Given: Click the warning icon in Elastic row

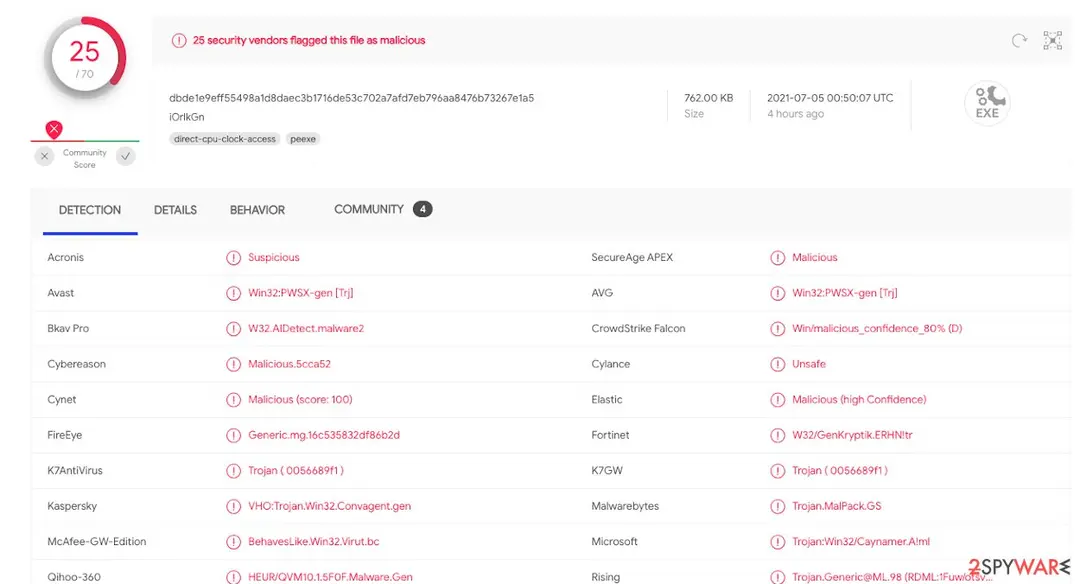Looking at the screenshot, I should point(778,399).
